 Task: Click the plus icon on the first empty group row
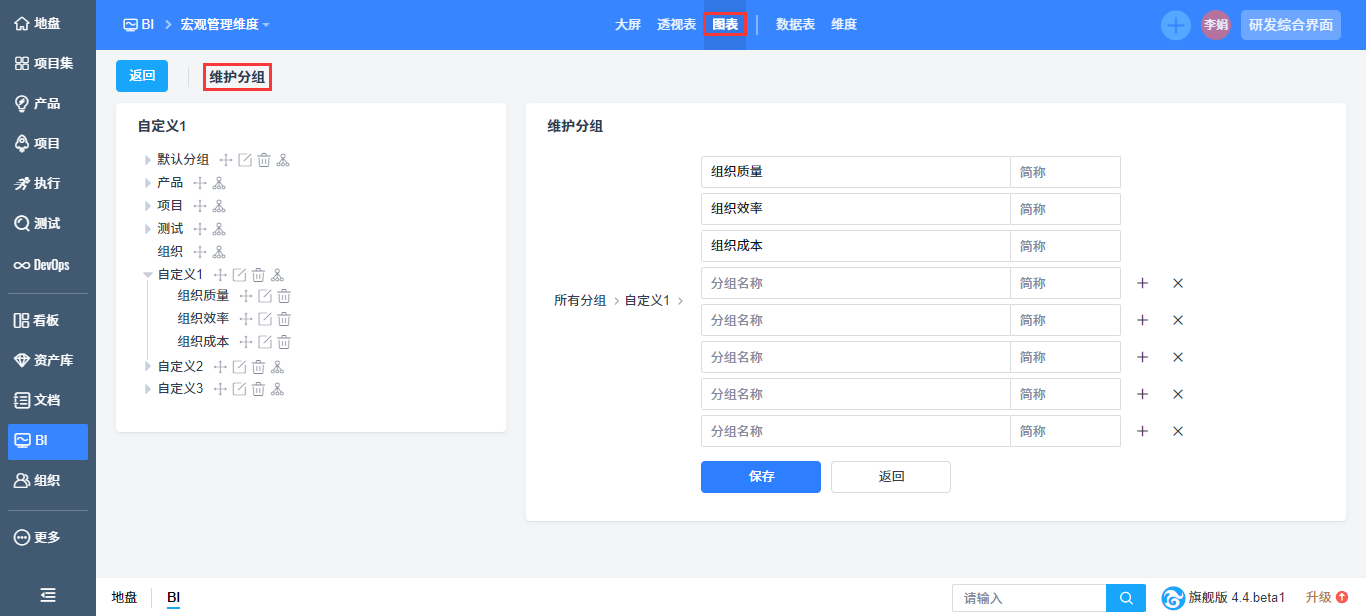point(1143,283)
